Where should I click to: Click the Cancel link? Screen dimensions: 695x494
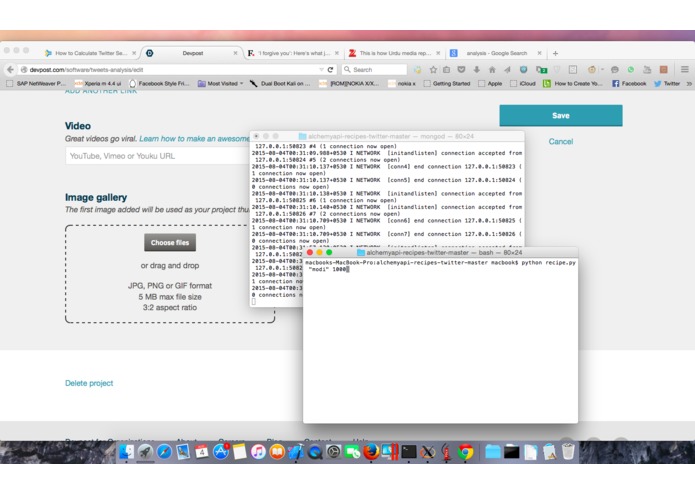561,141
